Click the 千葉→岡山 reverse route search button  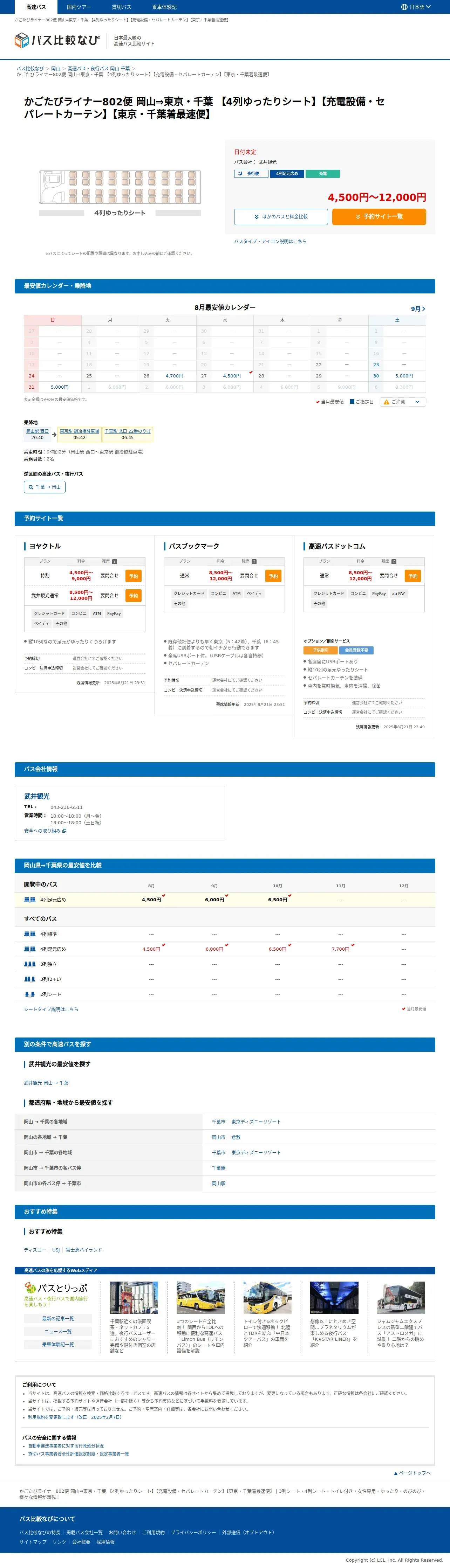tap(45, 487)
